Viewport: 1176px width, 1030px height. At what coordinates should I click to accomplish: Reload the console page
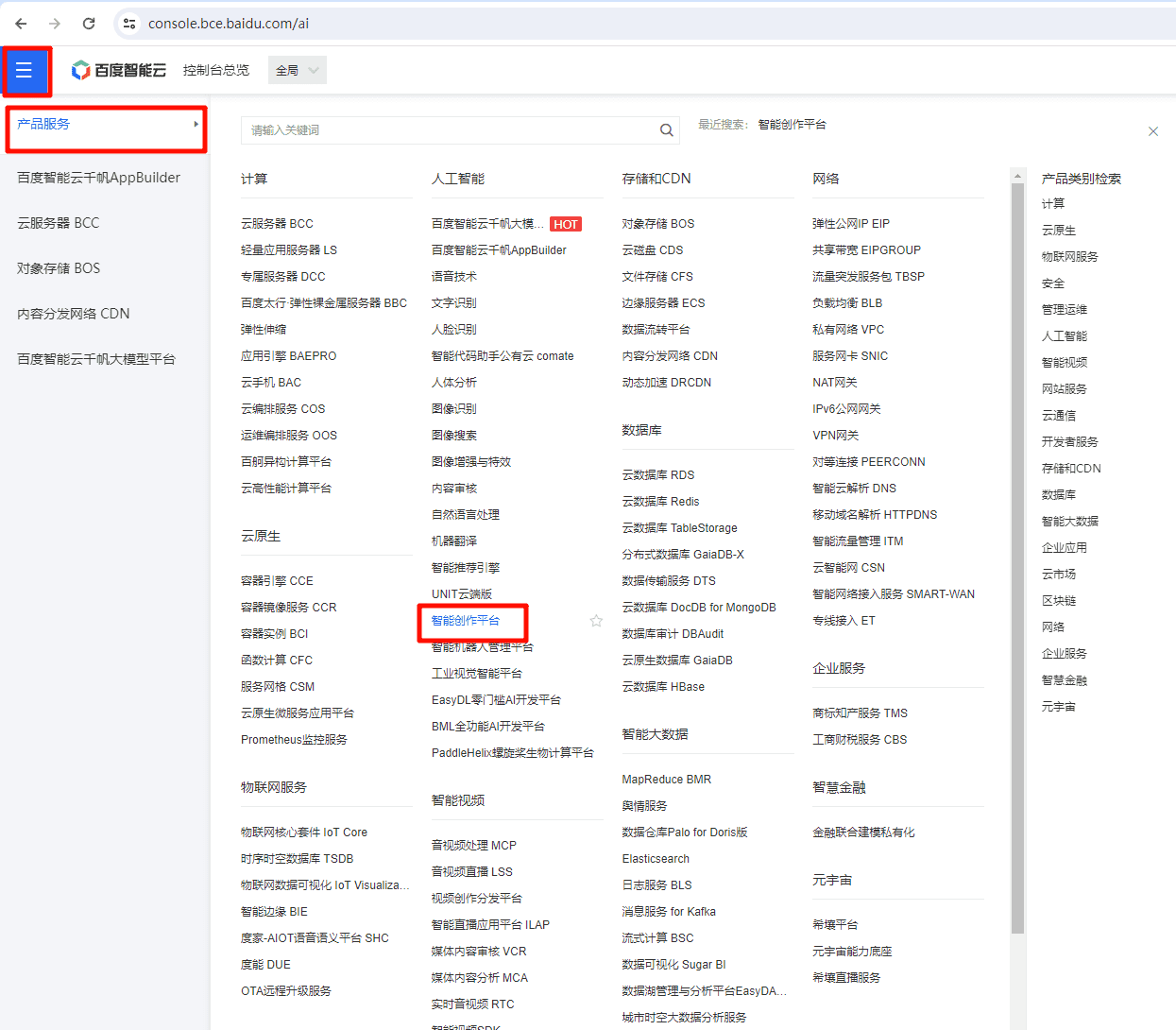coord(89,24)
